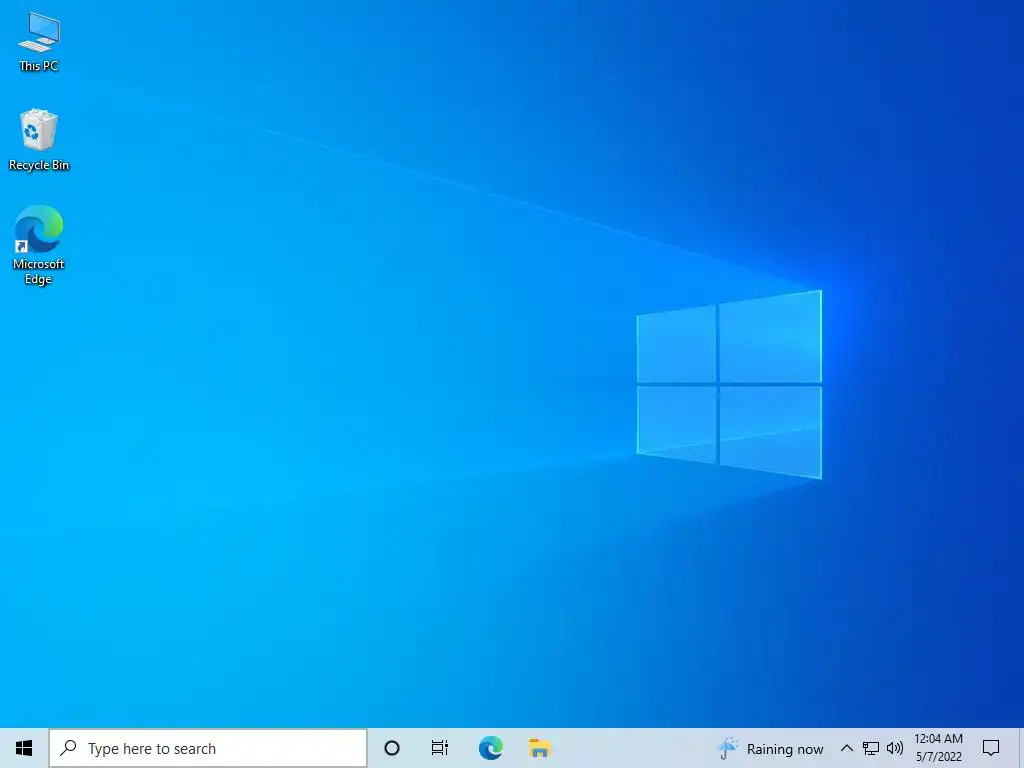Open the clock showing 12:04 AM
This screenshot has width=1024, height=768.
pyautogui.click(x=938, y=748)
